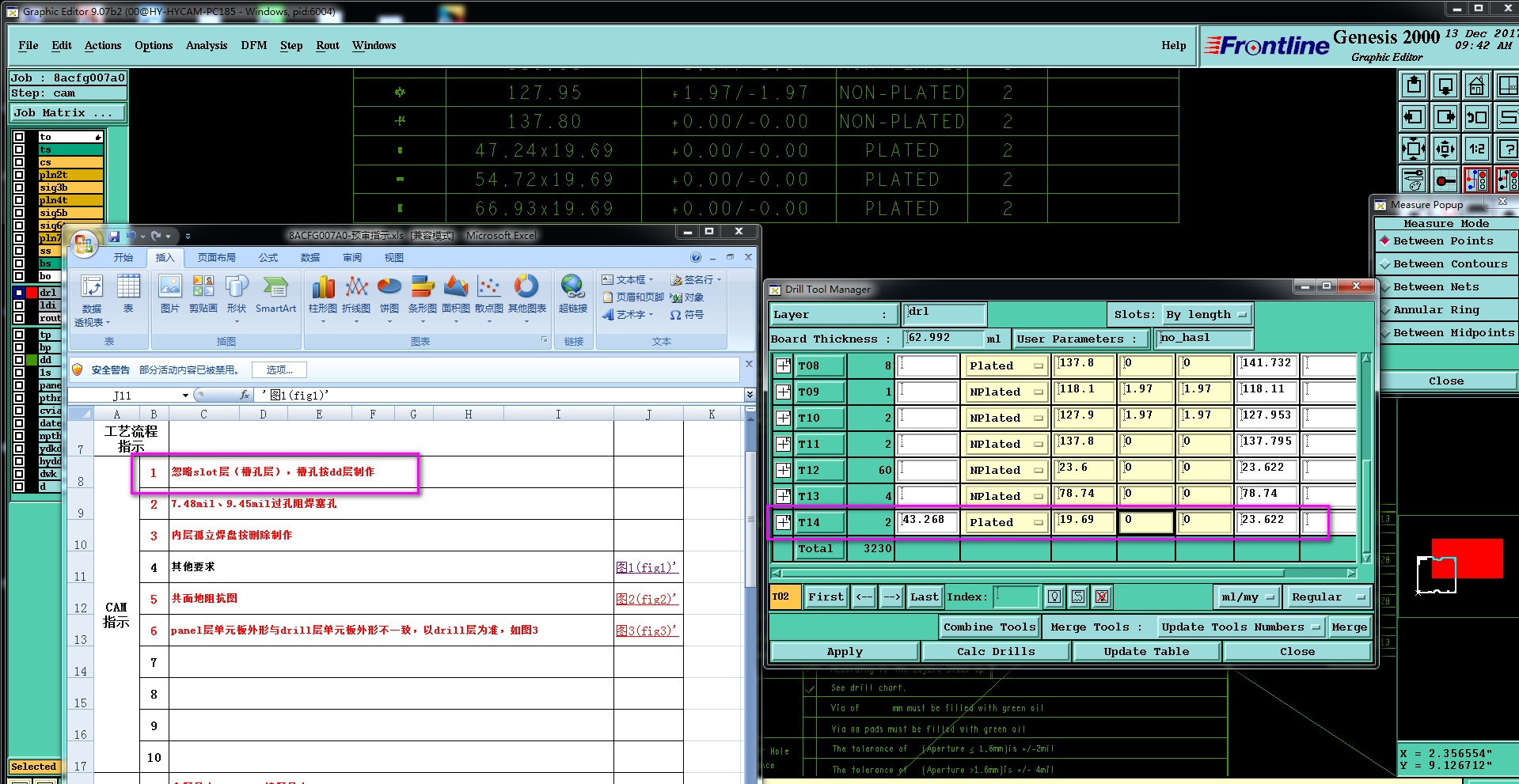Viewport: 1519px width, 784px height.
Task: Toggle visibility box of layer sig3b
Action: point(19,187)
